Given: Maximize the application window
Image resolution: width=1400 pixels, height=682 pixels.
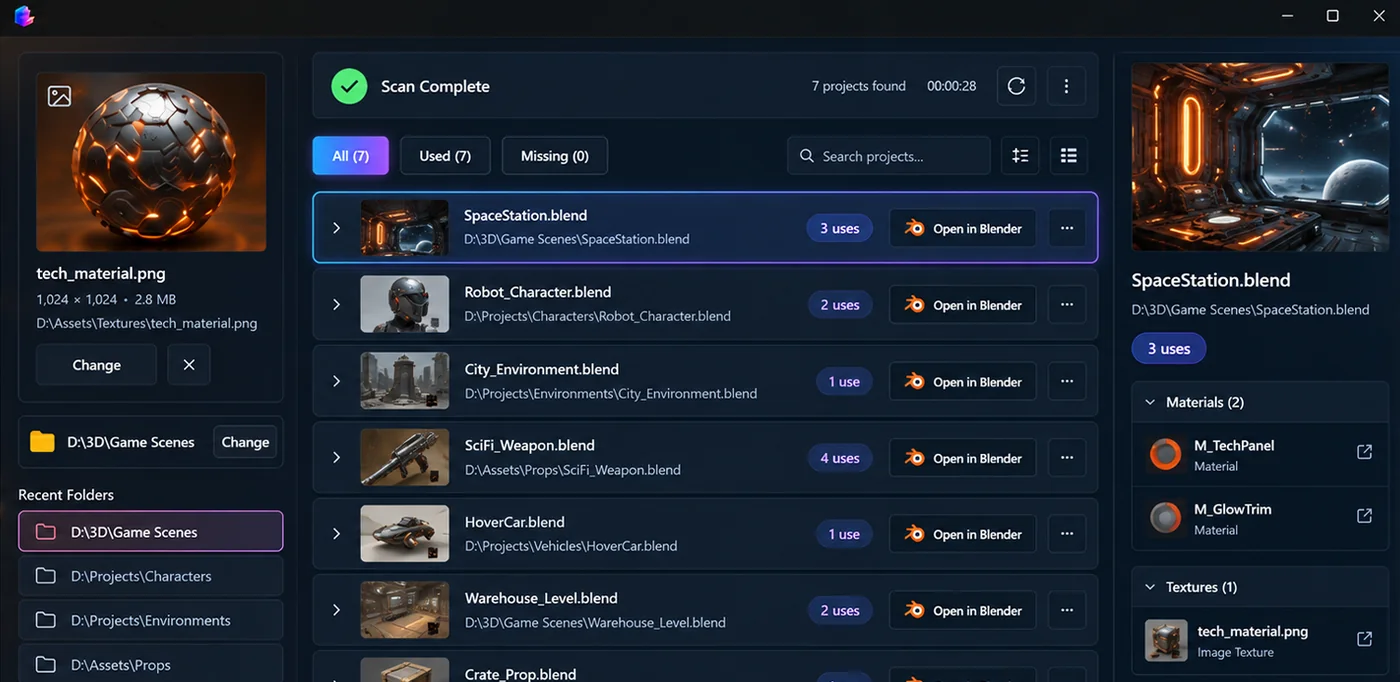Looking at the screenshot, I should point(1333,15).
